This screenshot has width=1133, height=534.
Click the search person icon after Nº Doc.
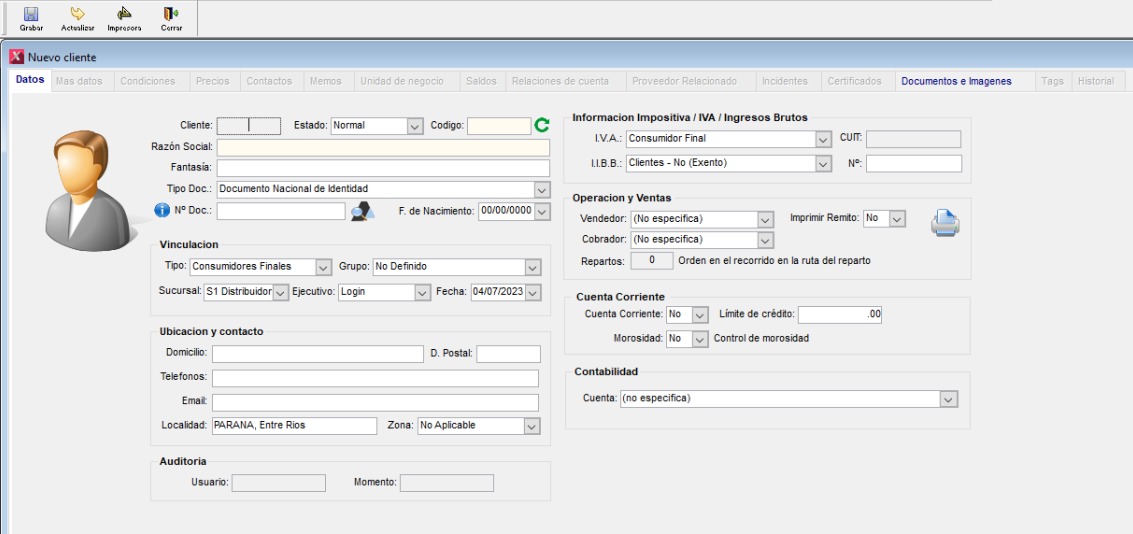(x=361, y=211)
